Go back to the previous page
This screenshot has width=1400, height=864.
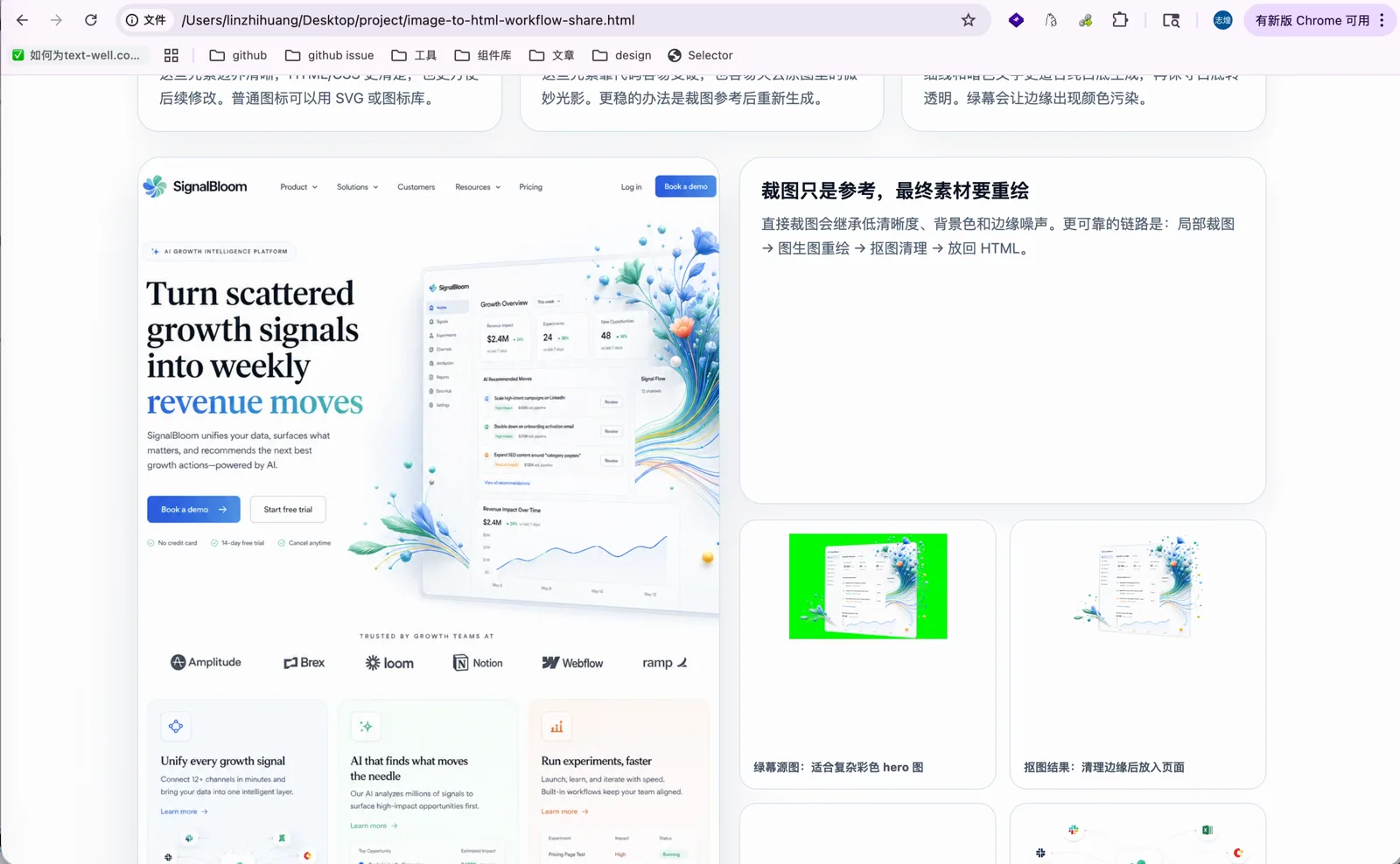[x=23, y=20]
